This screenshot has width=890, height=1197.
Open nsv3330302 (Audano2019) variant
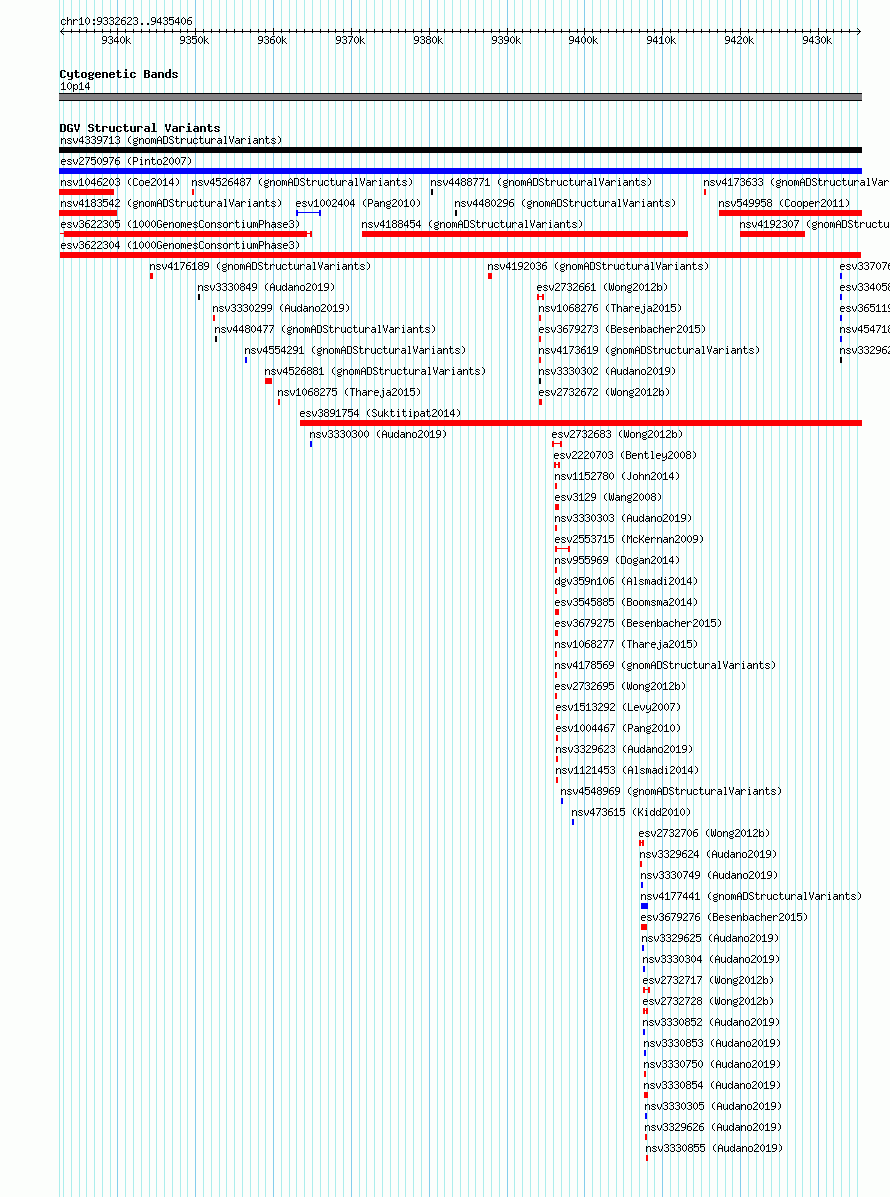tap(608, 371)
